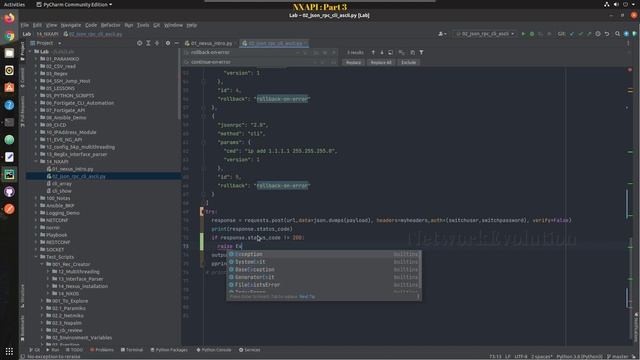Collapse the 14_NXAPI folder
Viewport: 640px width, 360px height.
tap(36, 162)
